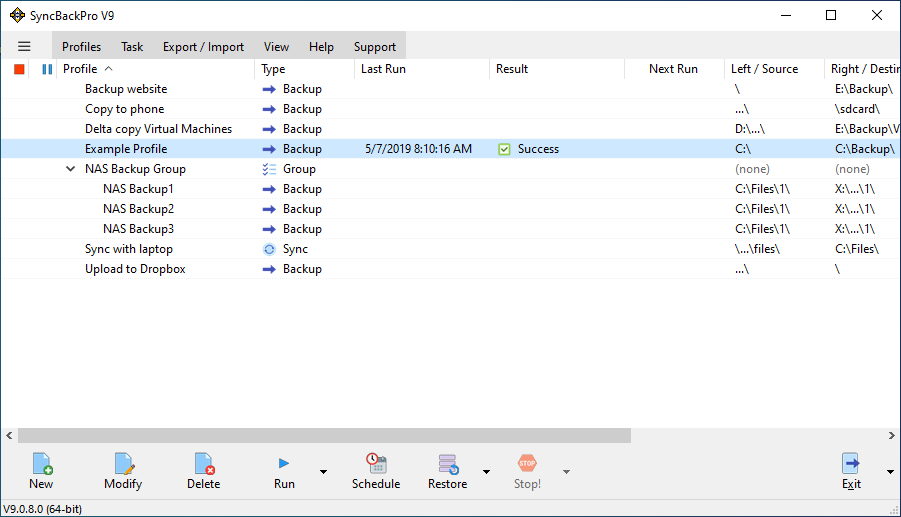Click the blue pause-all icon
This screenshot has height=517, width=901.
pos(47,69)
